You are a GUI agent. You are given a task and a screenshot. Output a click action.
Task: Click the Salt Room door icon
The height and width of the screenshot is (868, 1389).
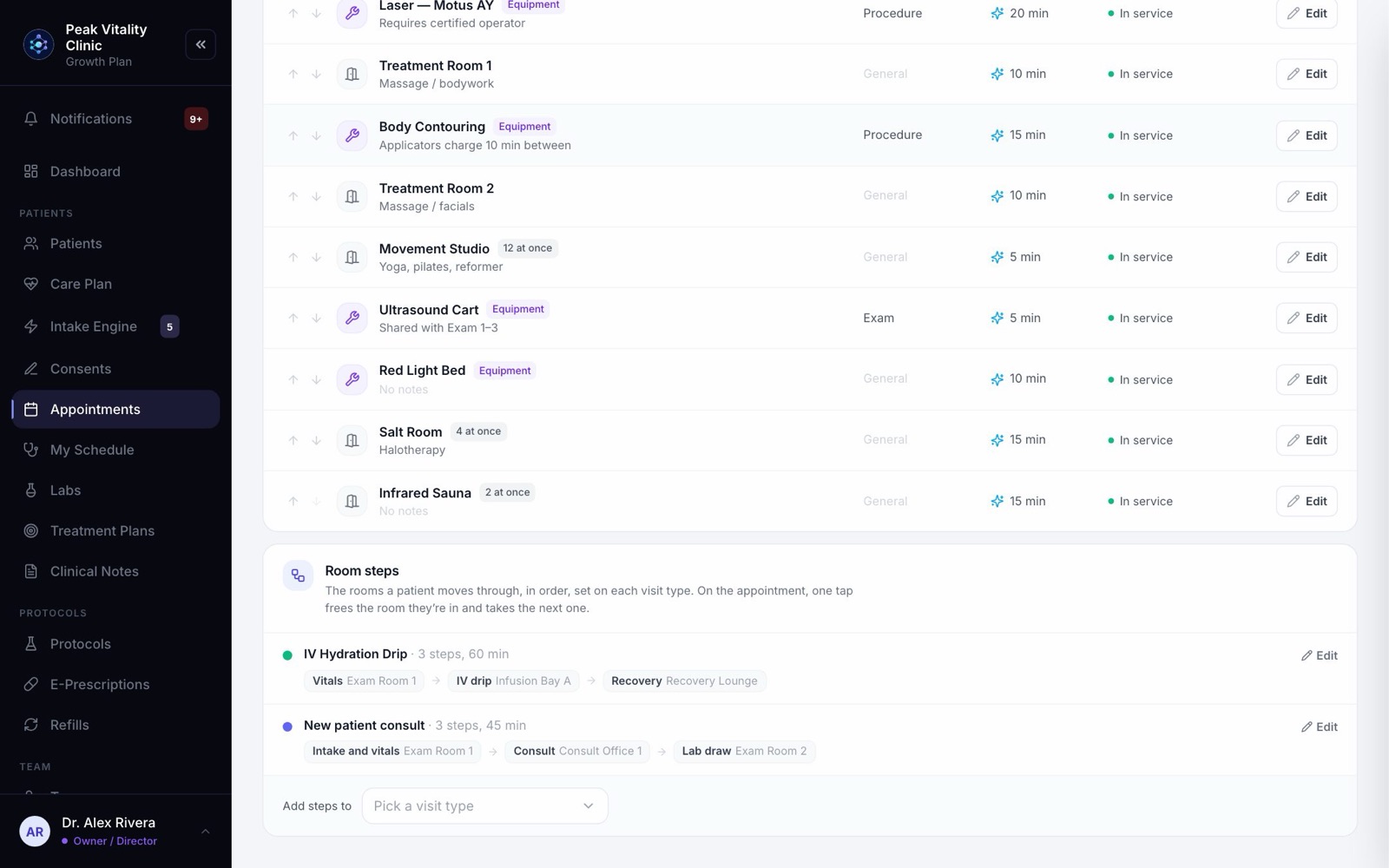352,440
